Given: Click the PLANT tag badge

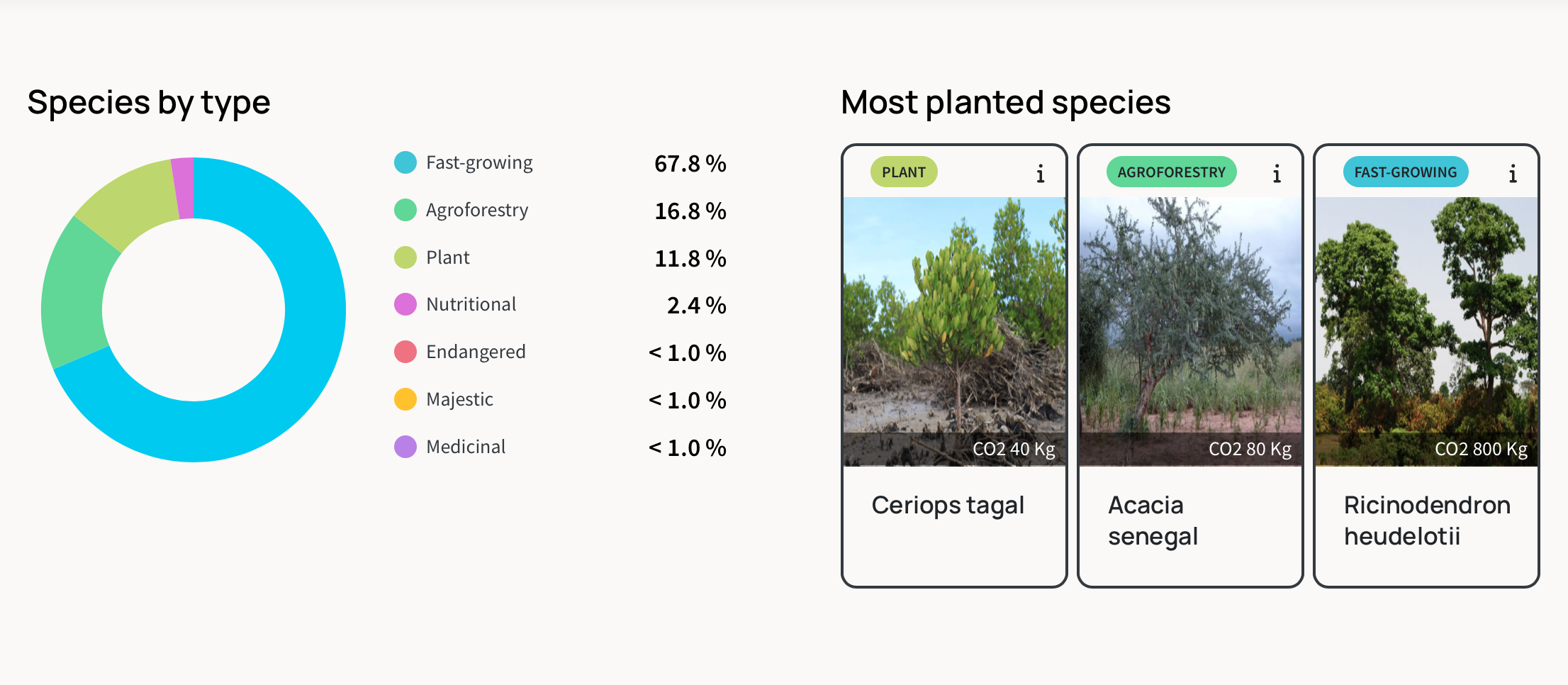Looking at the screenshot, I should tap(904, 172).
